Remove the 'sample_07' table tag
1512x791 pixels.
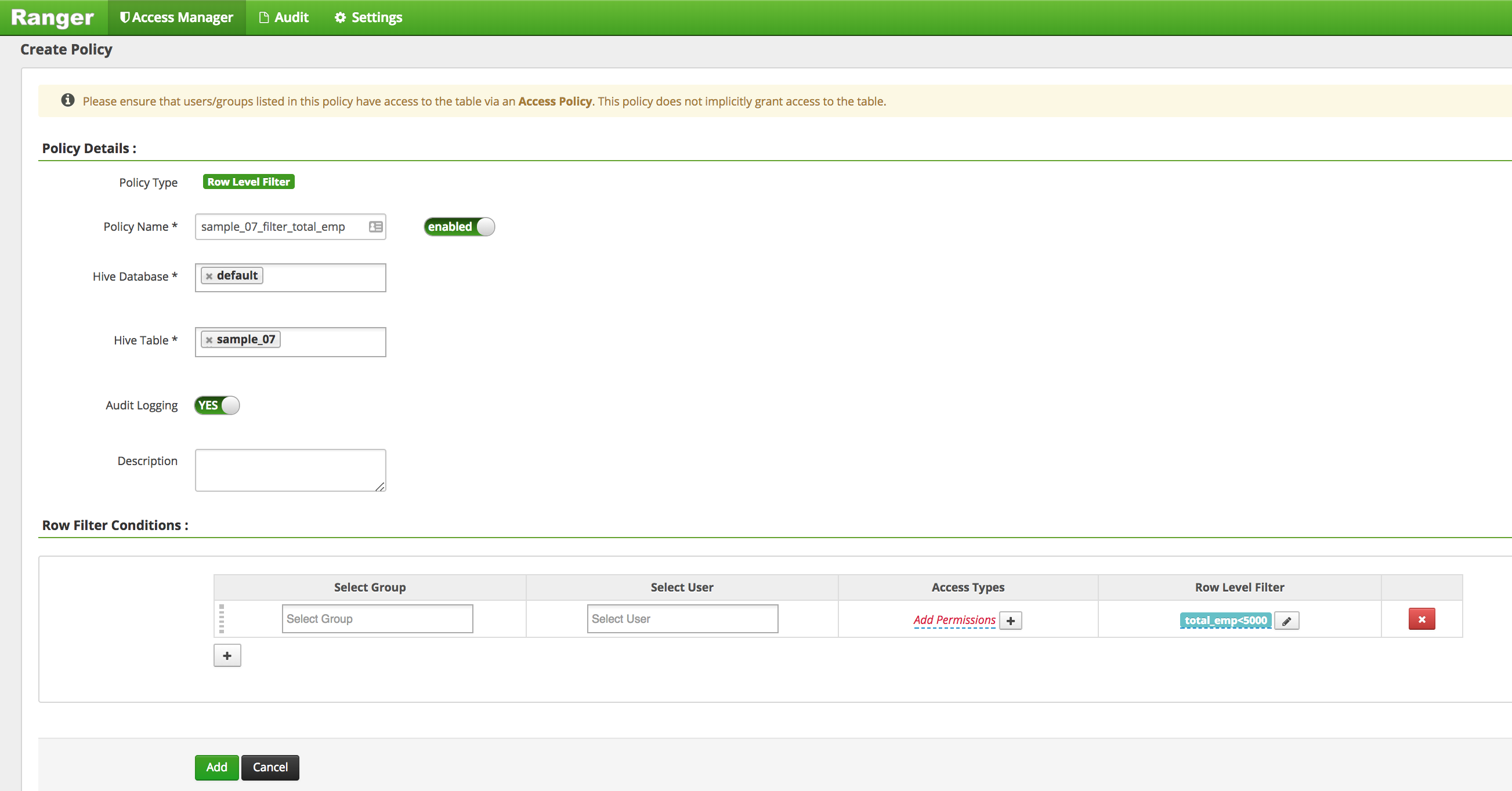[209, 340]
